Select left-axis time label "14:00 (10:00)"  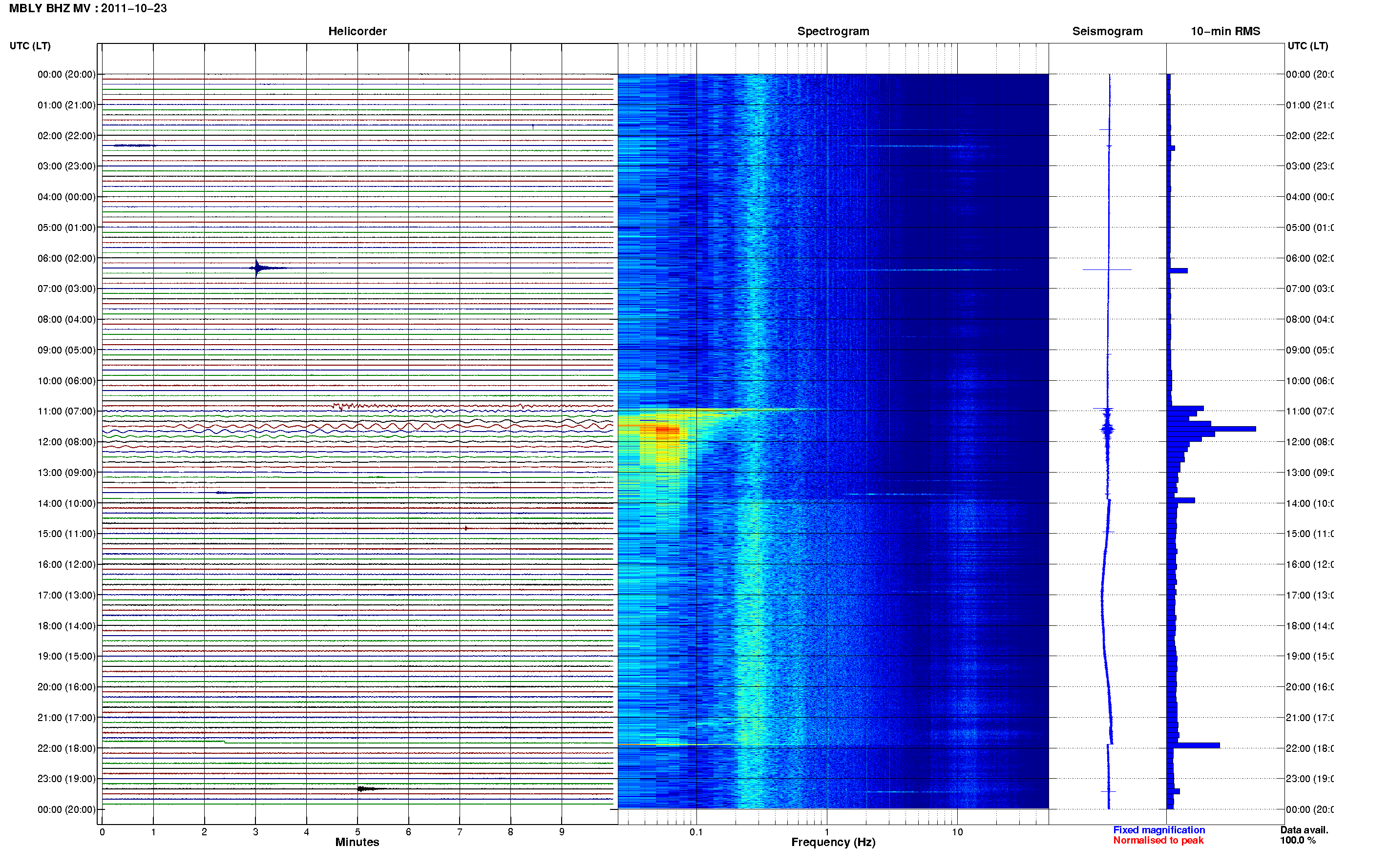click(66, 503)
